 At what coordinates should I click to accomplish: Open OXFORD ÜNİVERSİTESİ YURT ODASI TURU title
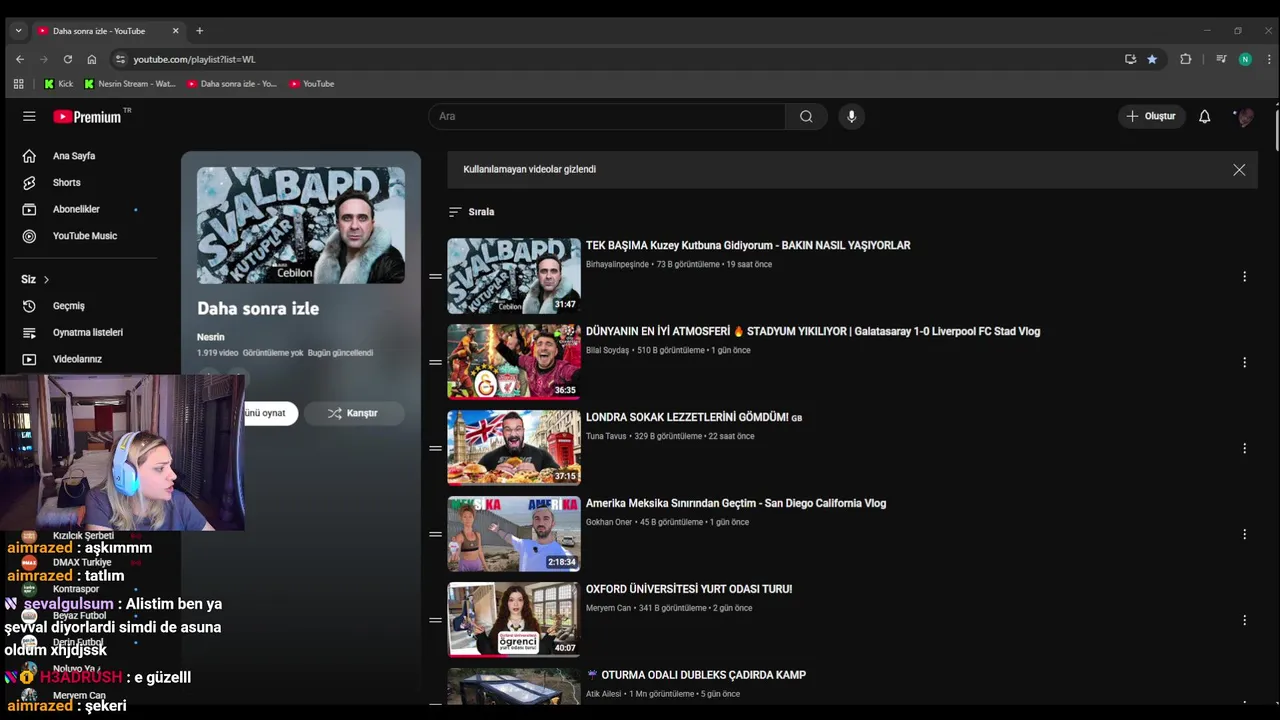[689, 589]
